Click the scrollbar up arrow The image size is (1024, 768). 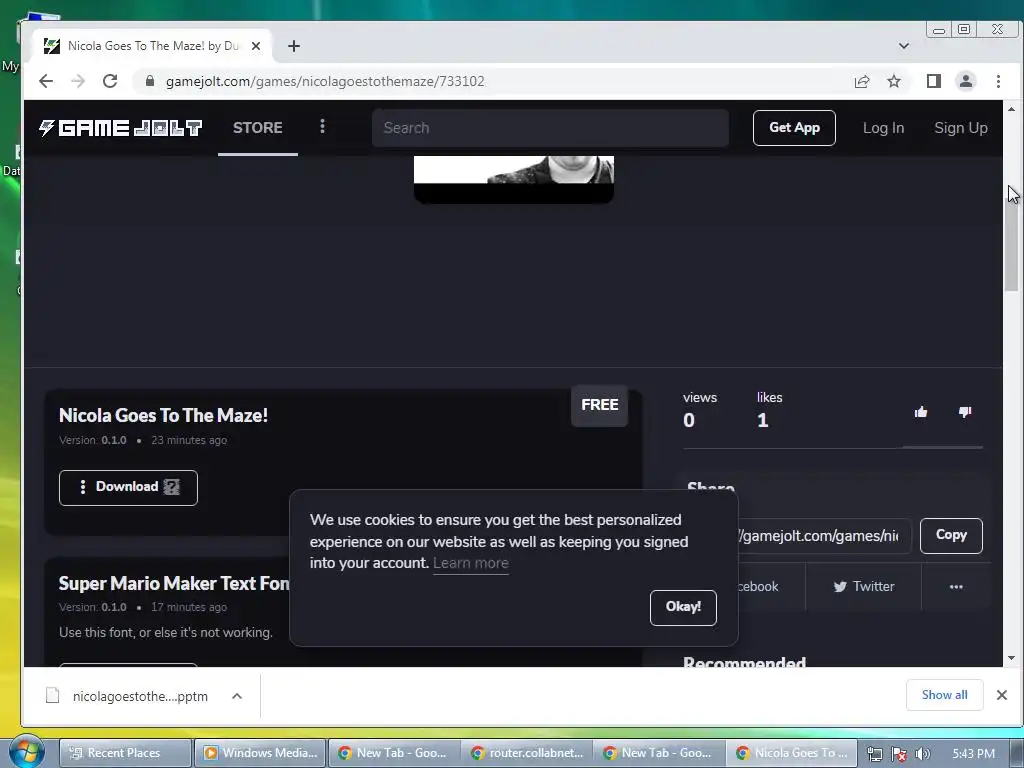tap(1012, 108)
